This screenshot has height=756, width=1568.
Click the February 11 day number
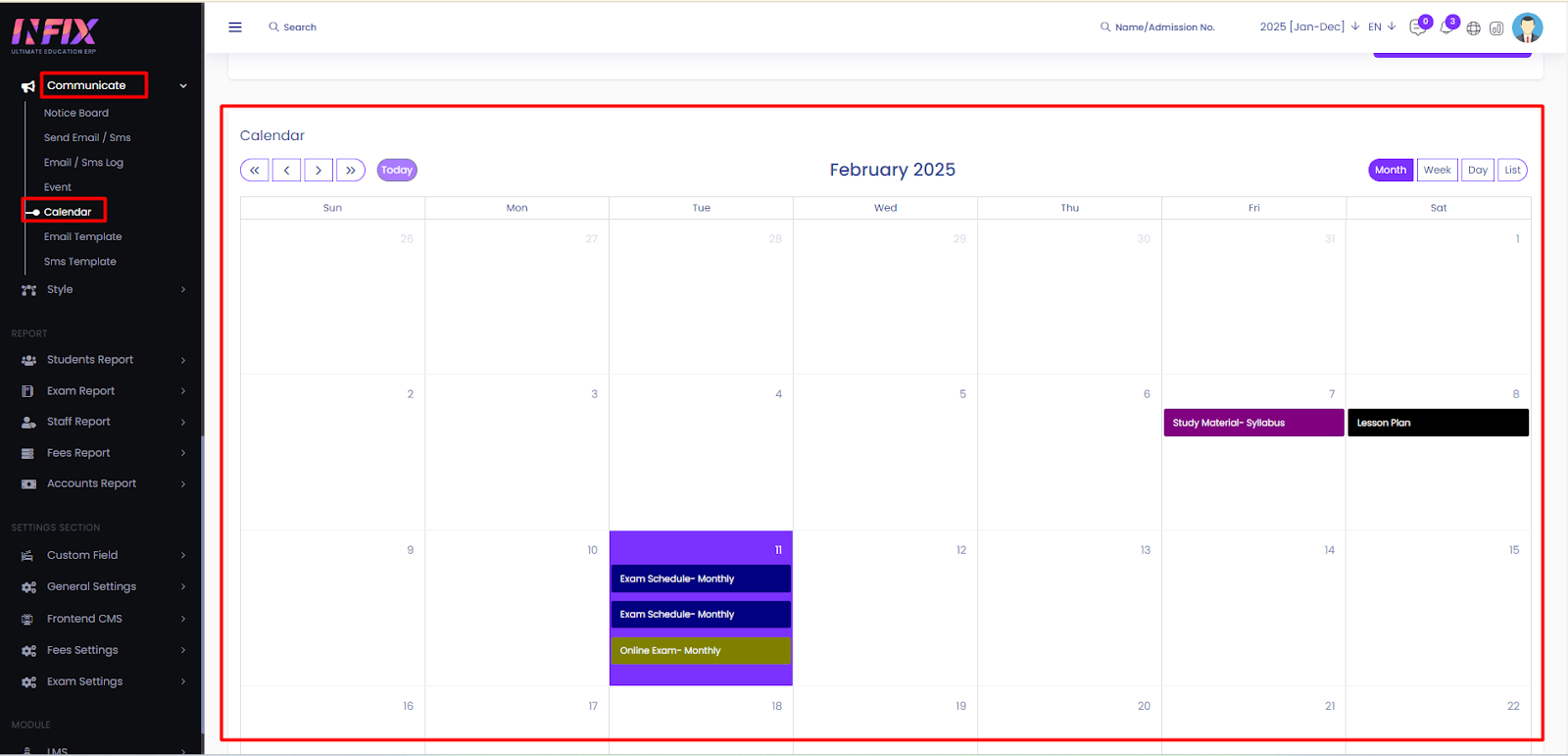[778, 550]
